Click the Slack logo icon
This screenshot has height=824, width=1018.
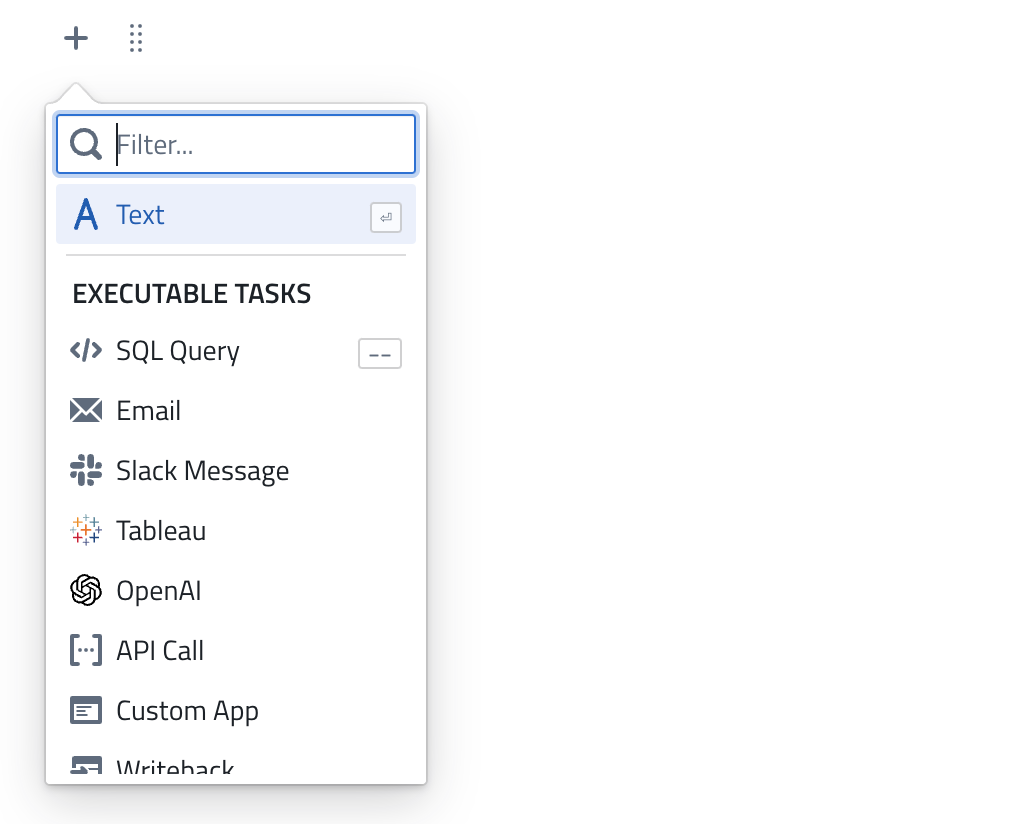(86, 471)
